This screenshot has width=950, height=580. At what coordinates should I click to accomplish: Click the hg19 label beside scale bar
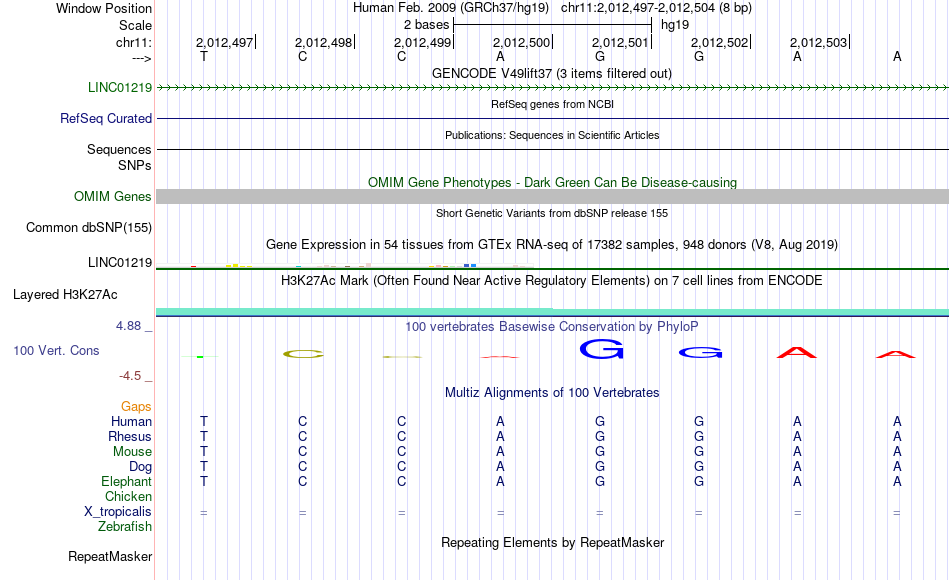tap(675, 25)
